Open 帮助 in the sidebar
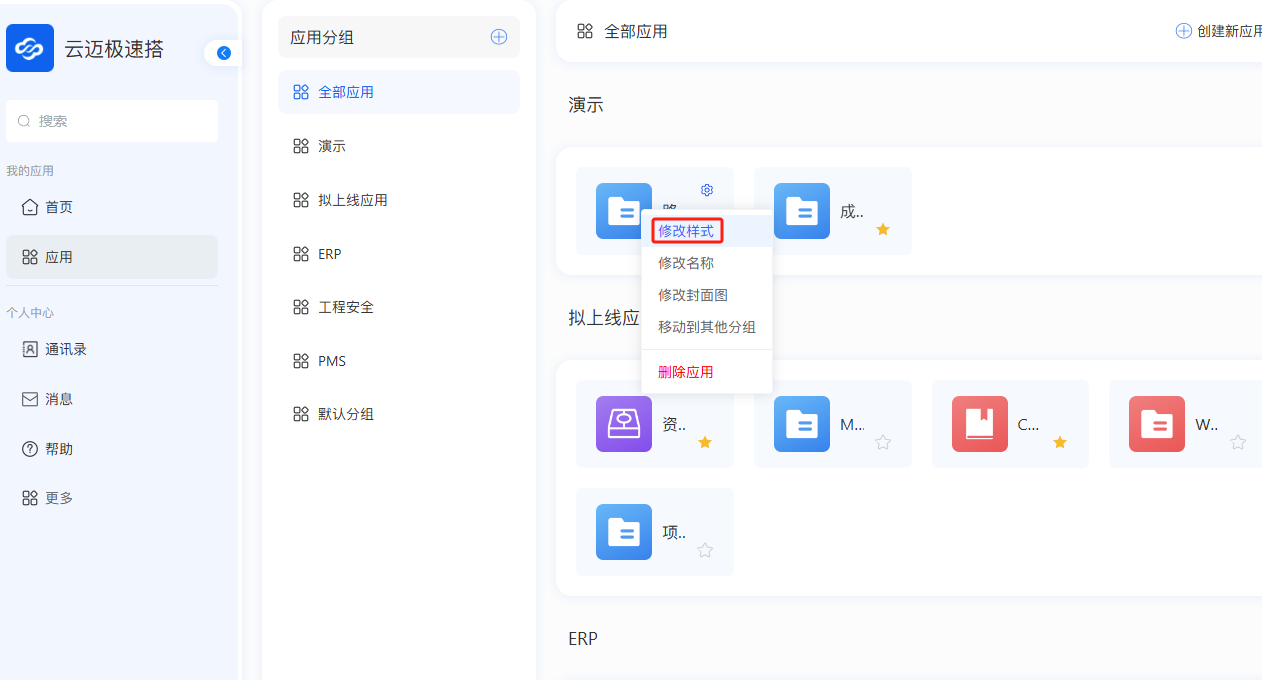Screen dimensions: 1262x680 (x=58, y=449)
